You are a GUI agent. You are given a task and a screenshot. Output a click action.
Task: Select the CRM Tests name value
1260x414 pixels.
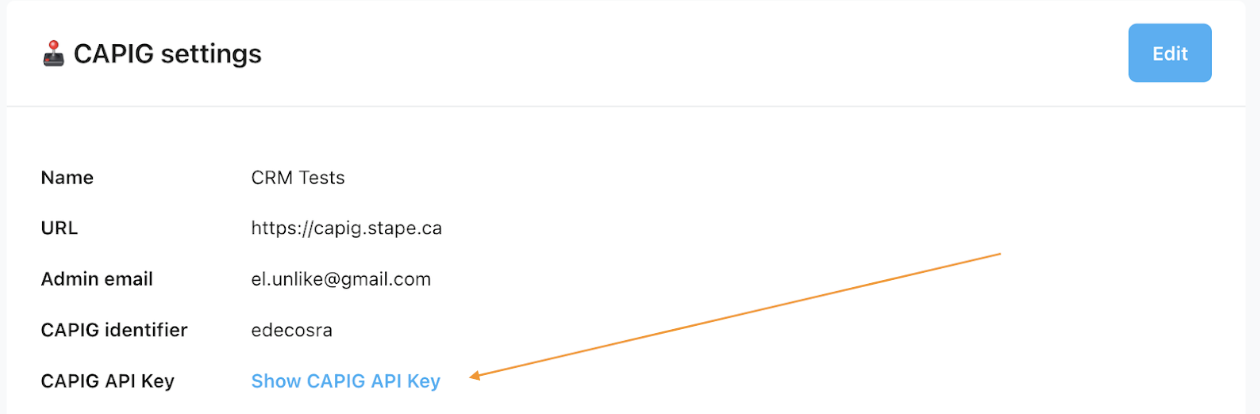[x=298, y=178]
